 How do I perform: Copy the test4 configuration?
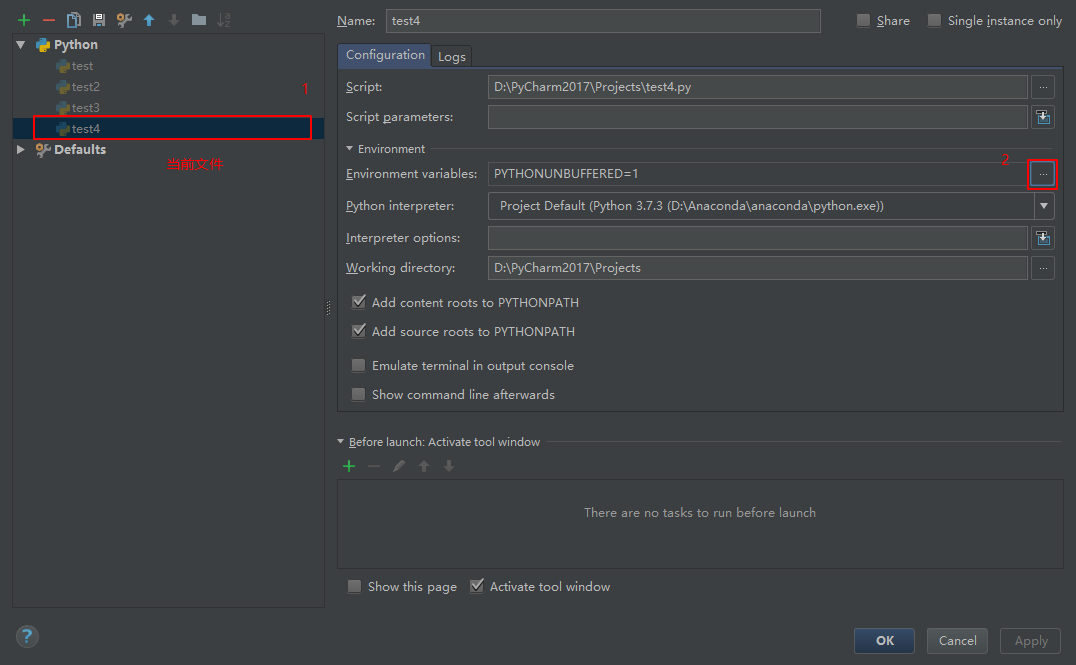click(72, 19)
